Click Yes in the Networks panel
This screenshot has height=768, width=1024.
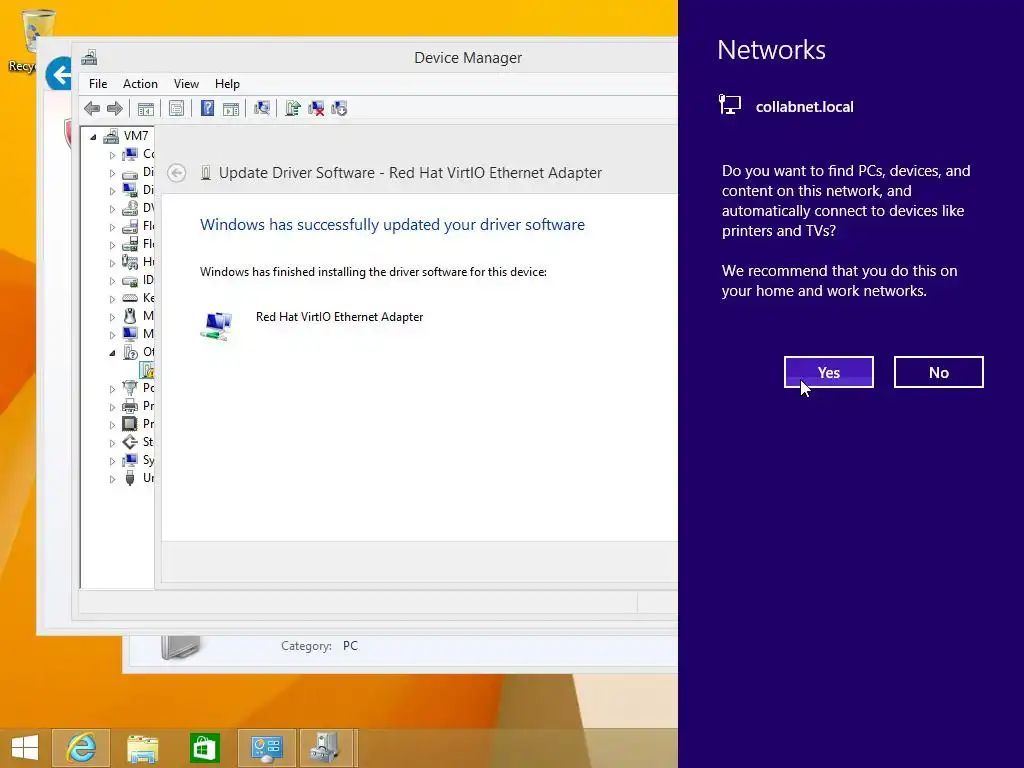click(x=828, y=372)
